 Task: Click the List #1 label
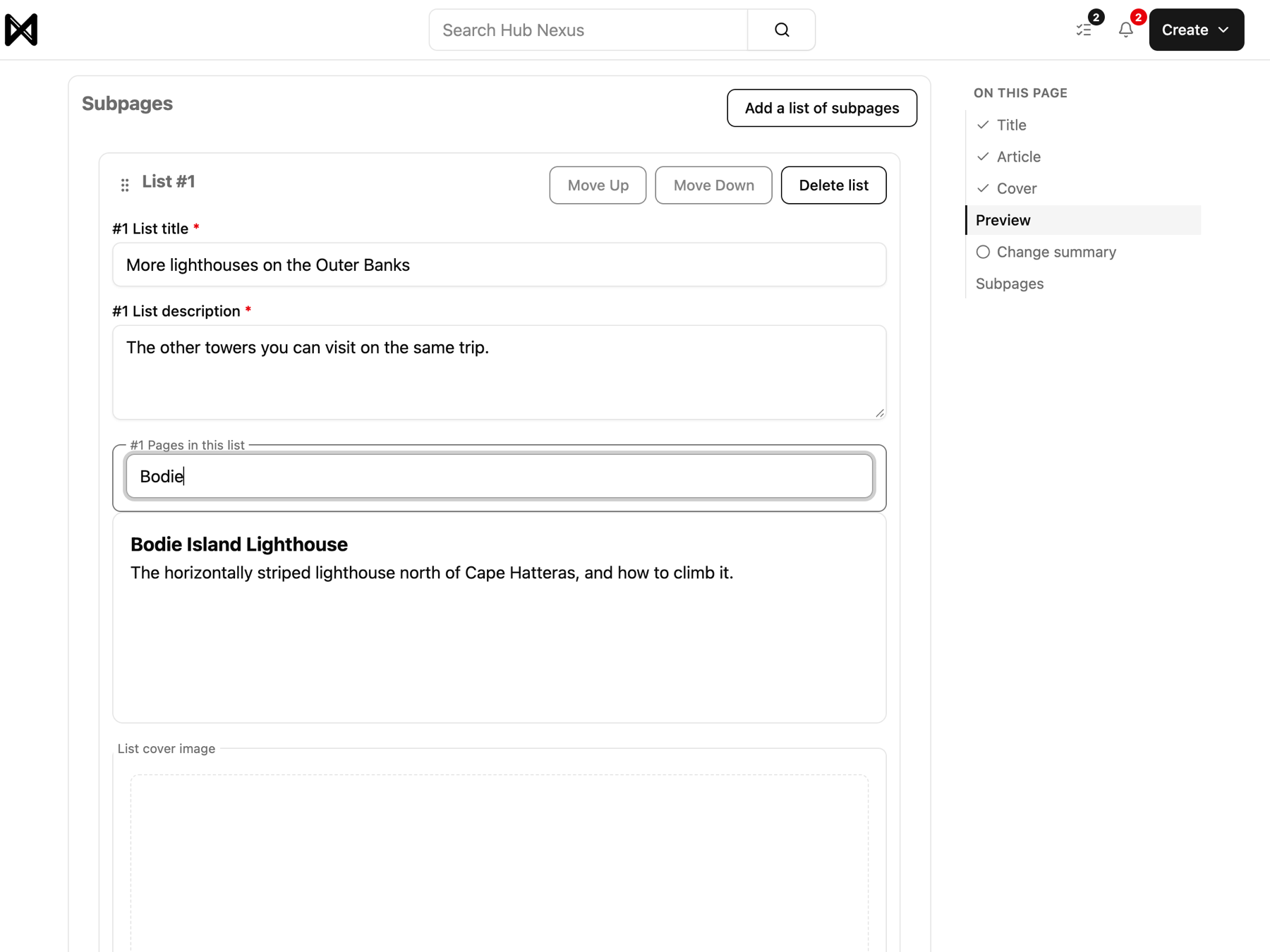[169, 182]
